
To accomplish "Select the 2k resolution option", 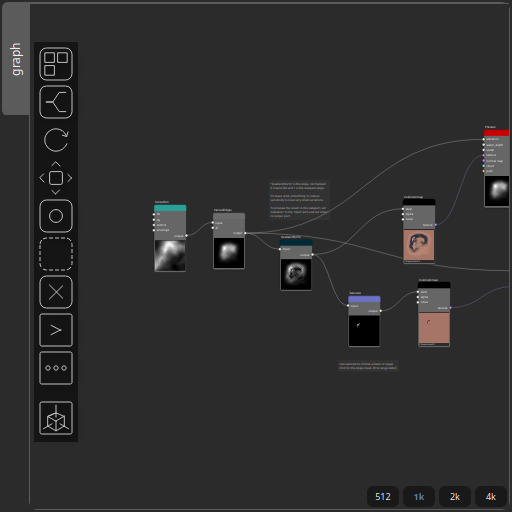I will pos(455,497).
